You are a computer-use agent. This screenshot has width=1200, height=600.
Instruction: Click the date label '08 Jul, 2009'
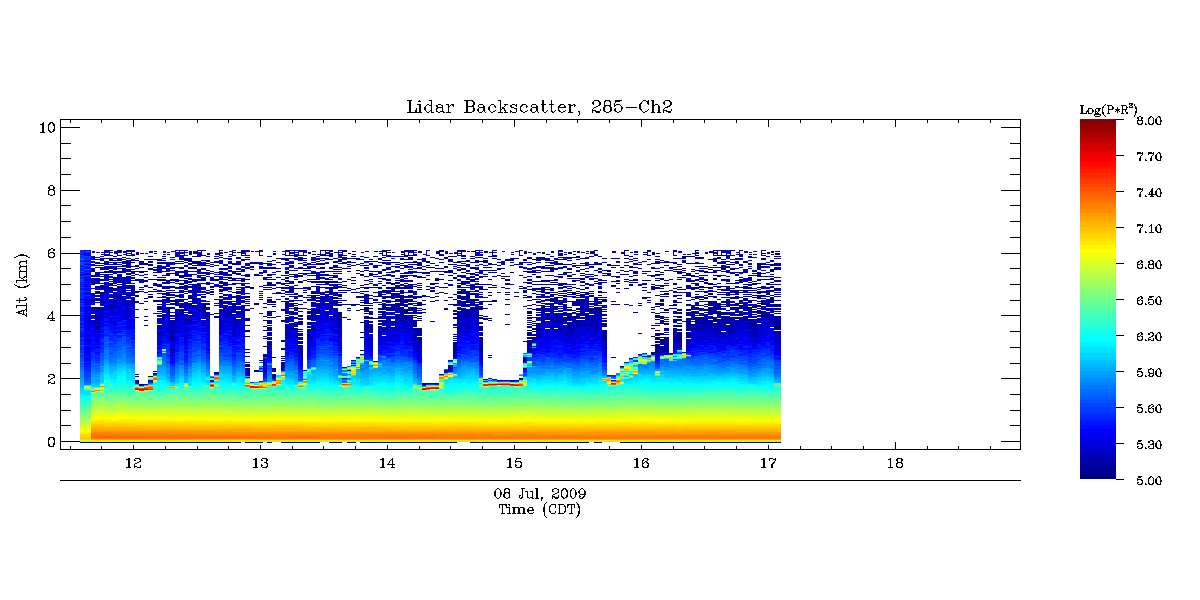540,494
